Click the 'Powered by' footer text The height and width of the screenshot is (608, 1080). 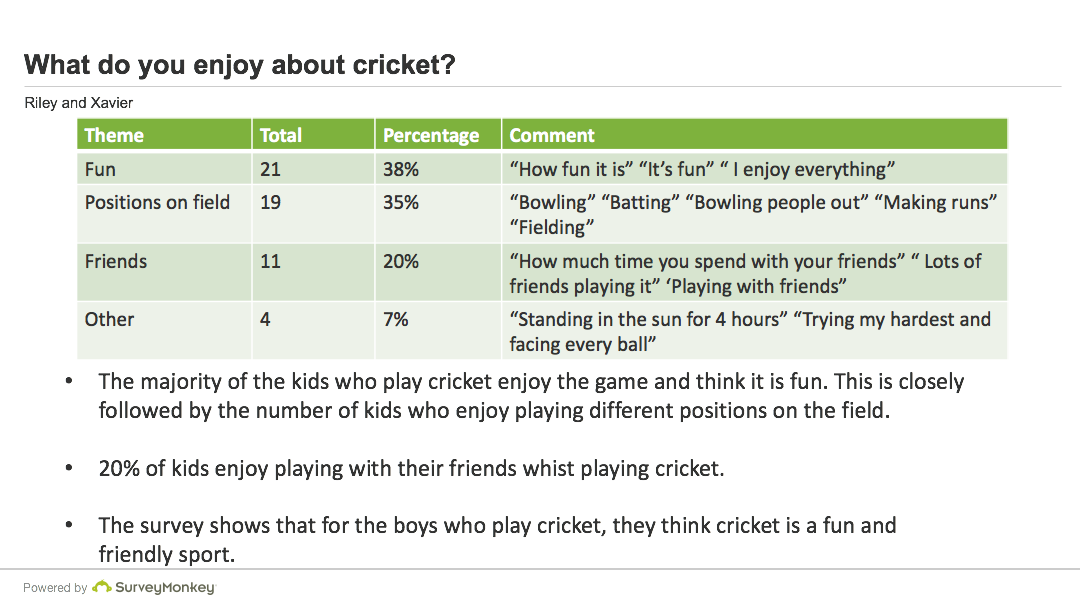click(55, 588)
